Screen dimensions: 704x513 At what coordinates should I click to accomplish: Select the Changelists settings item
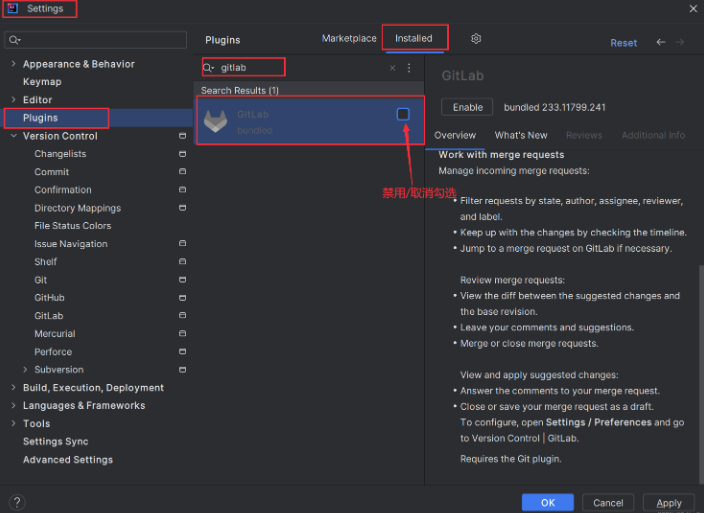point(60,153)
